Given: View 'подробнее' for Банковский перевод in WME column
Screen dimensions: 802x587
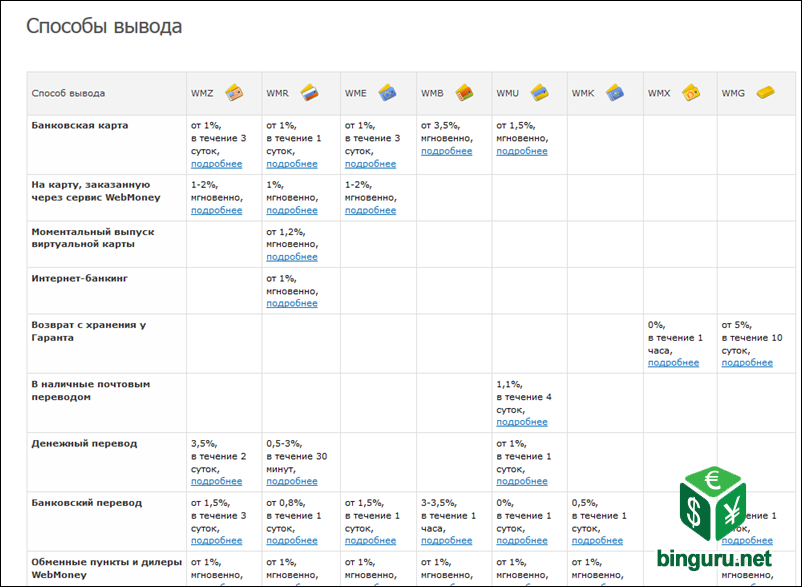Looking at the screenshot, I should click(x=370, y=541).
